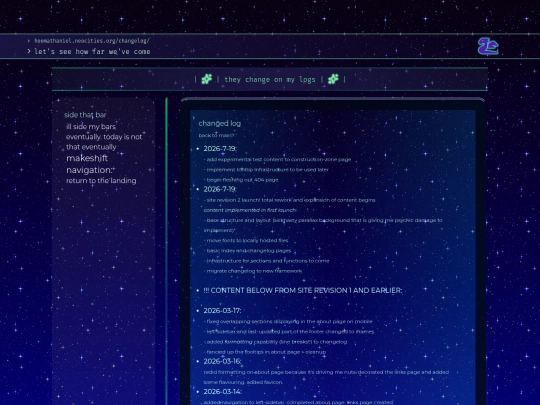Viewport: 540px width, 405px height.
Task: Click the 'changed log' page heading
Action: (x=220, y=123)
